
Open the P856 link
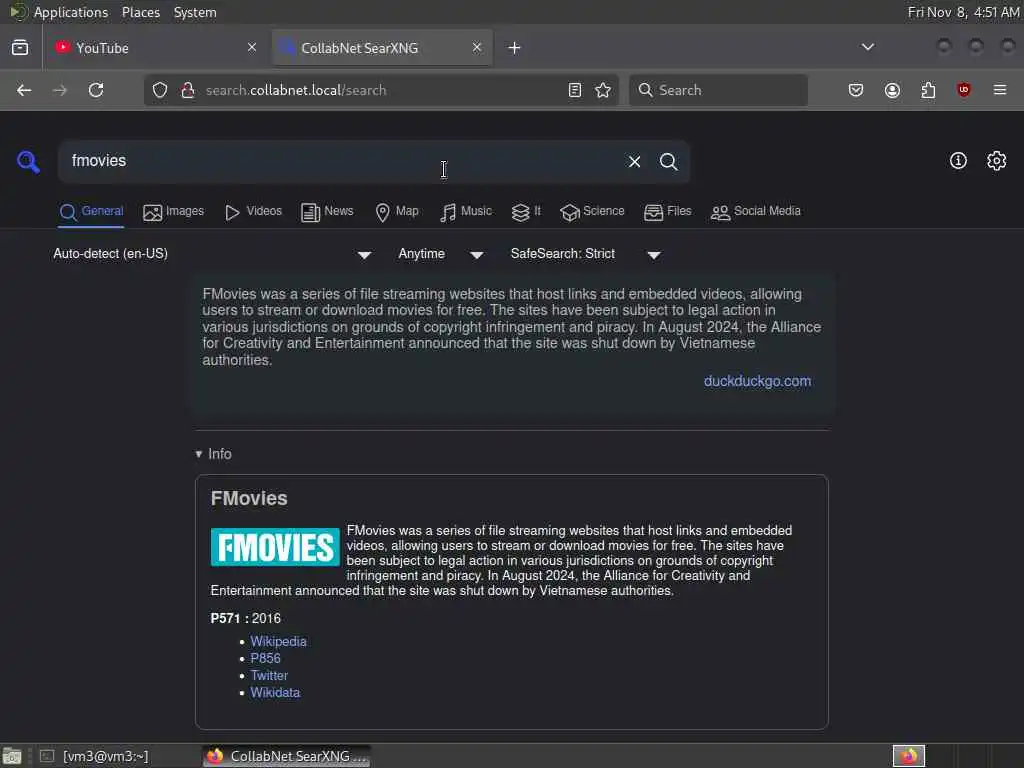[265, 658]
